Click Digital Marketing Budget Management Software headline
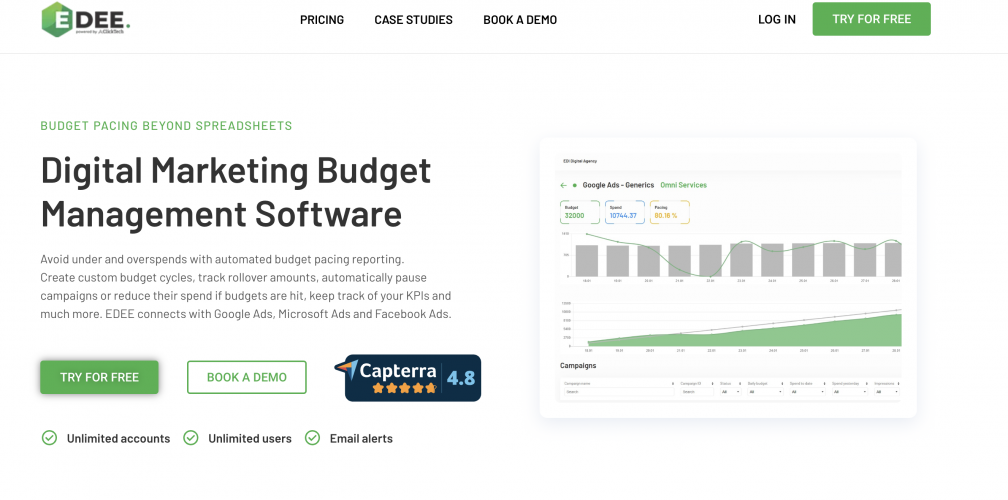The width and height of the screenshot is (1008, 500). click(x=236, y=192)
